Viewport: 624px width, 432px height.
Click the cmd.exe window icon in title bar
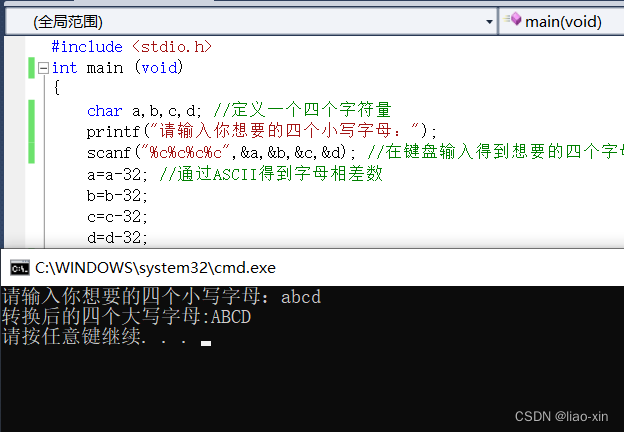tap(18, 268)
